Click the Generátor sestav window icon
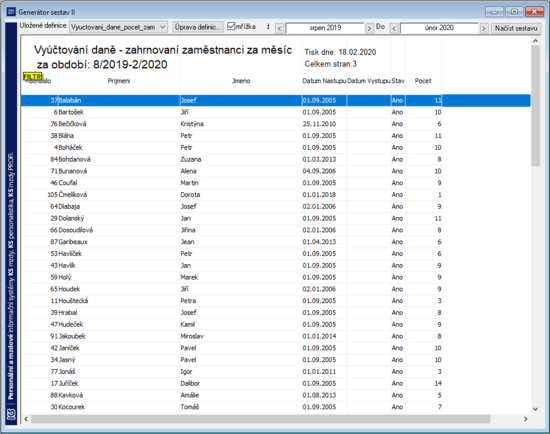The height and width of the screenshot is (434, 550). pos(11,12)
